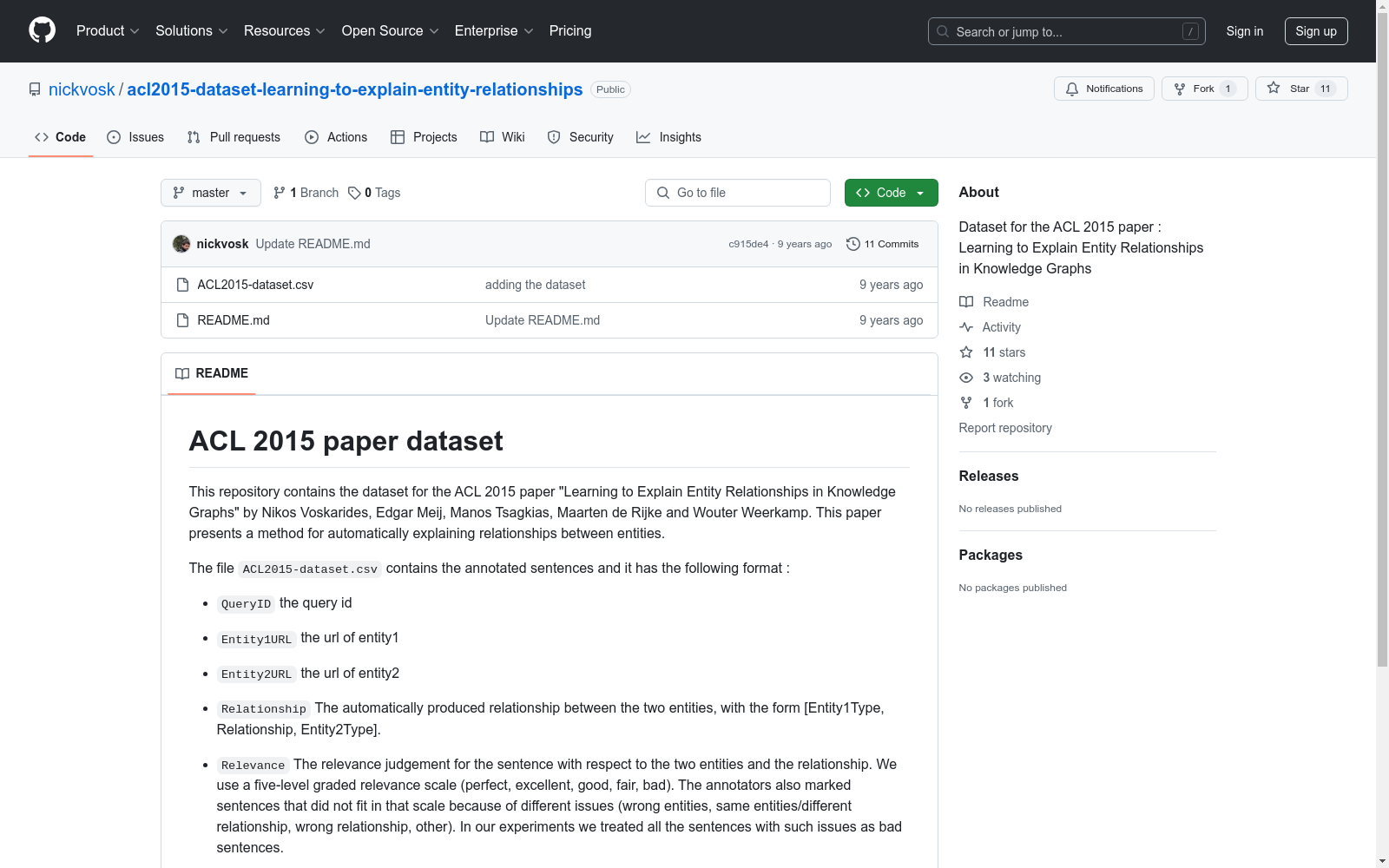Click the Notifications button

tap(1104, 89)
